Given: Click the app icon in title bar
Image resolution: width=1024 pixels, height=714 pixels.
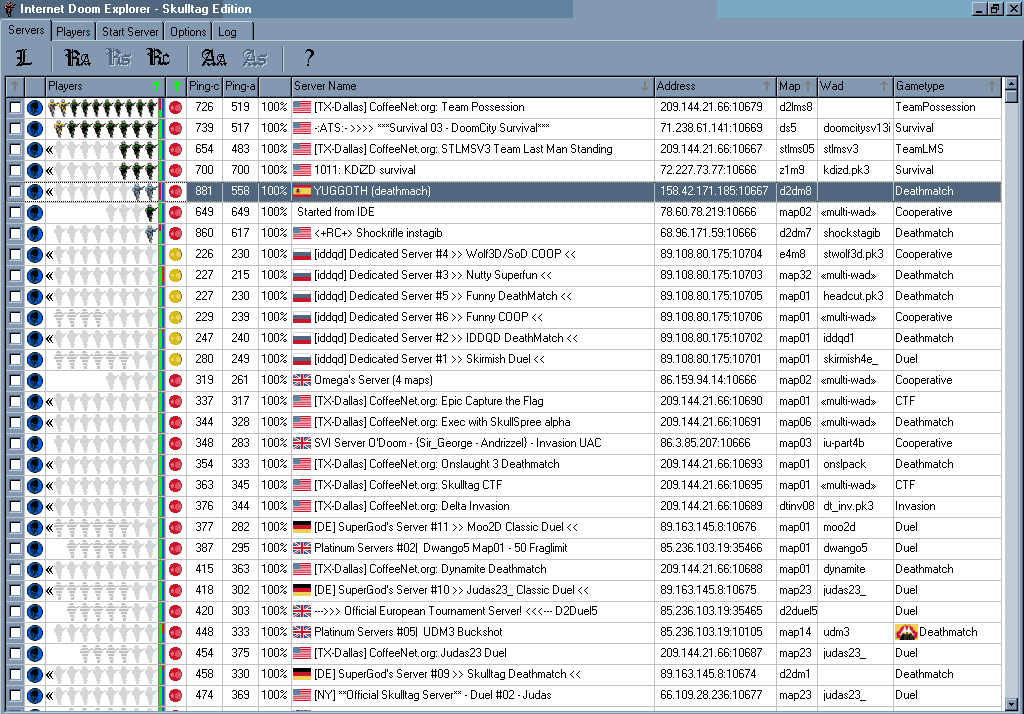Looking at the screenshot, I should click(x=10, y=8).
